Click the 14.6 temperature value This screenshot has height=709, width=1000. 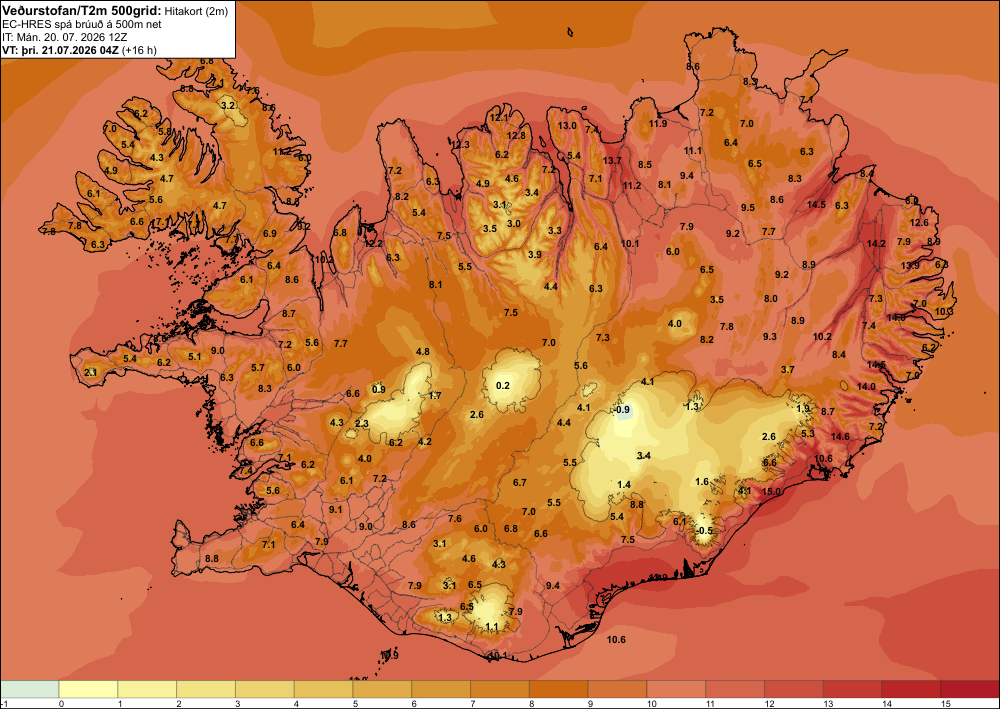841,437
